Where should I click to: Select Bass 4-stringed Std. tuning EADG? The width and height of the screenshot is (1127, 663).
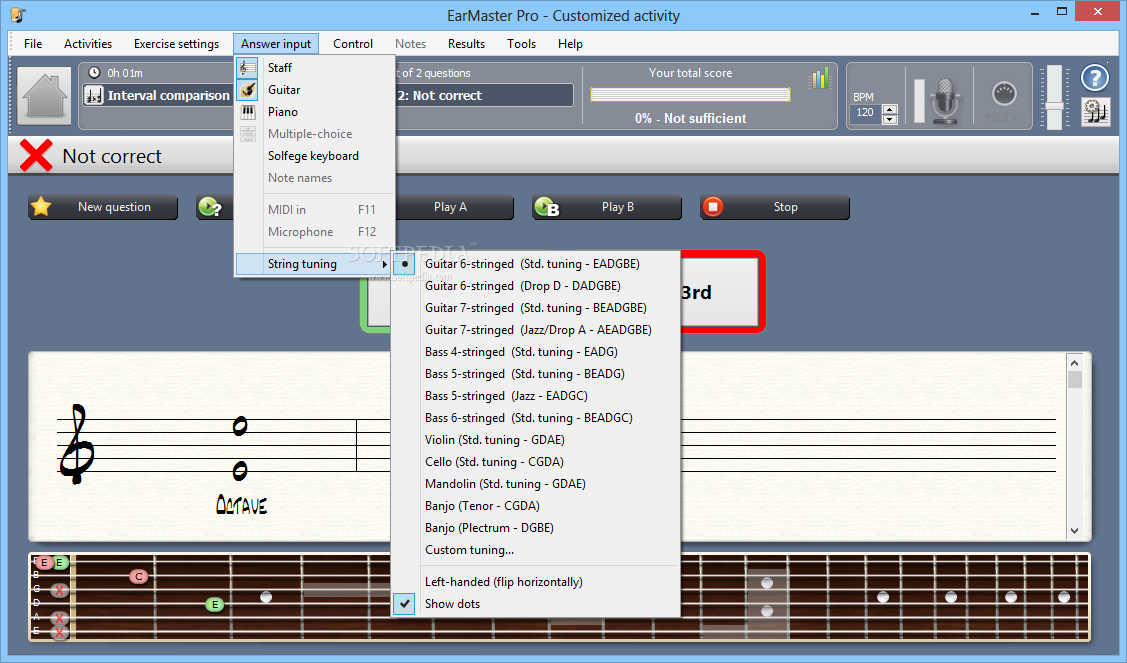coord(535,352)
